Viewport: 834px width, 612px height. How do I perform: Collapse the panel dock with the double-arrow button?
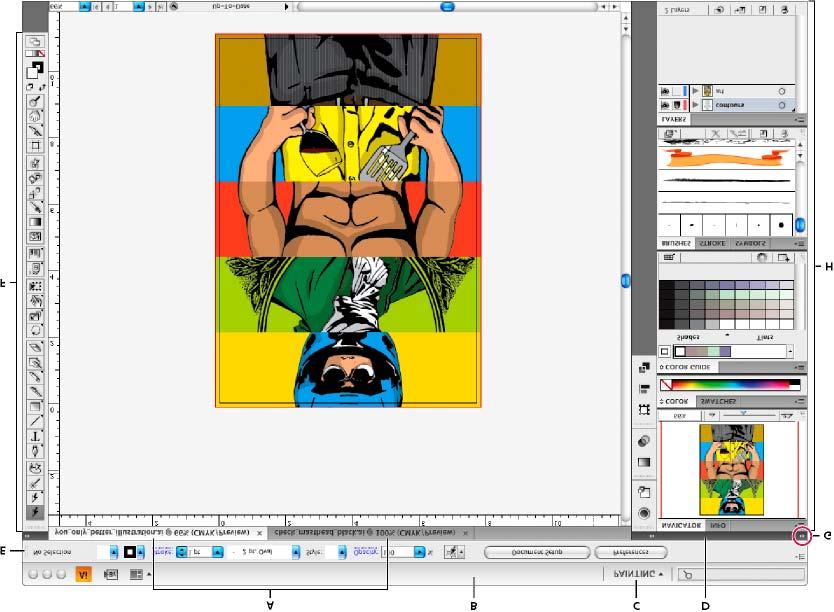coord(802,536)
